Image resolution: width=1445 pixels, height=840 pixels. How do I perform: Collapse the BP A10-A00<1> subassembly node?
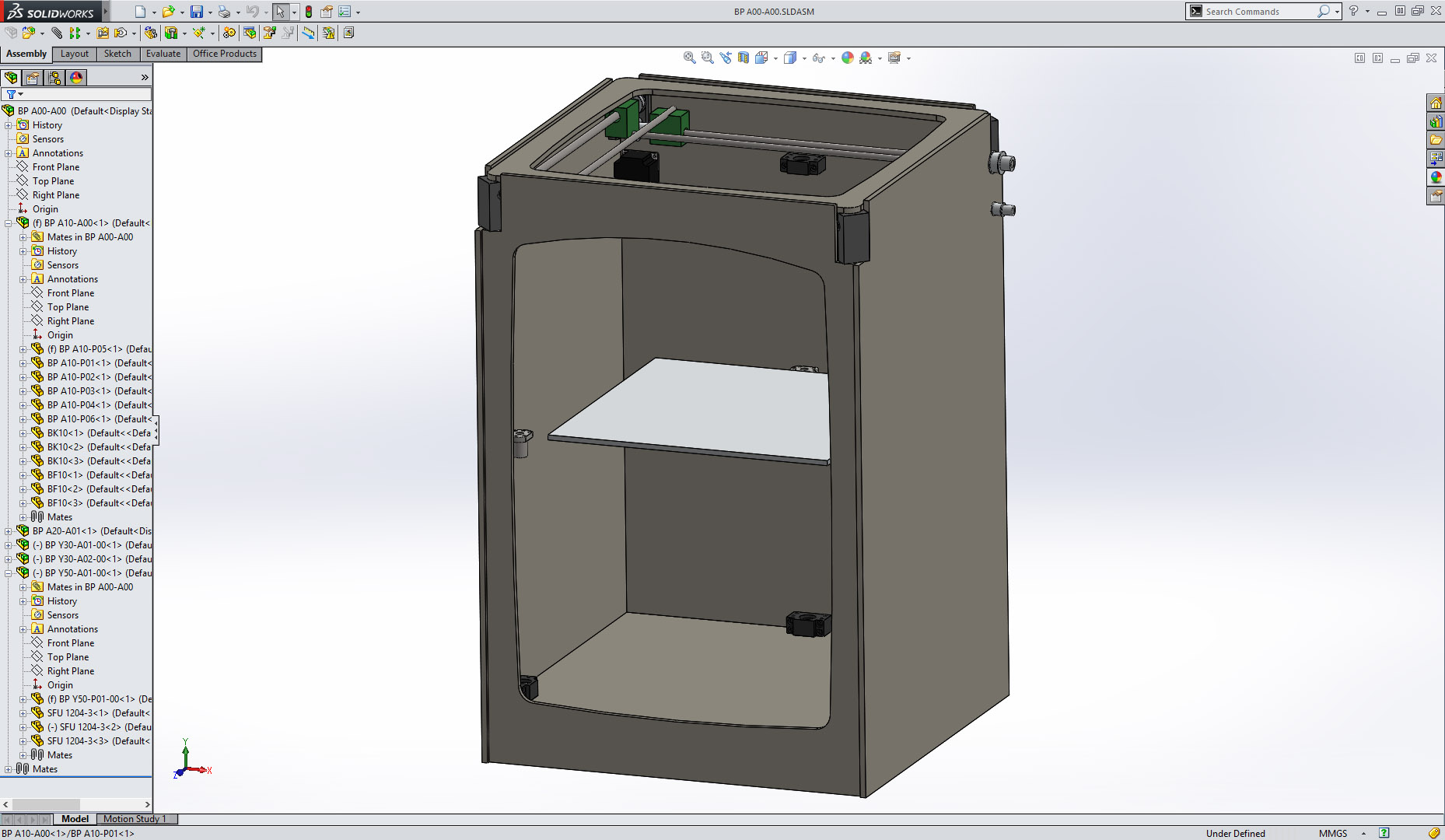click(9, 223)
